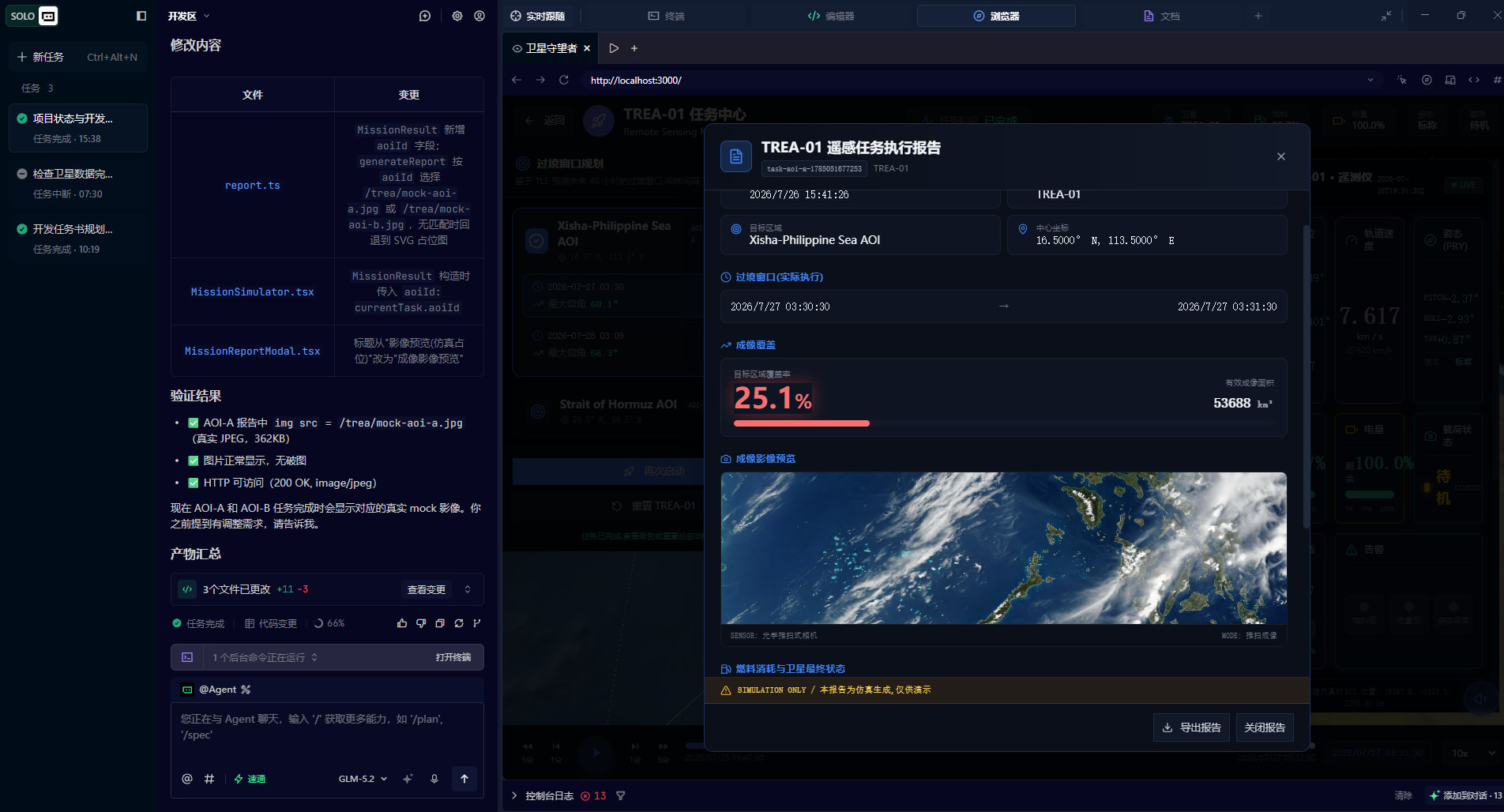The image size is (1504, 812).
Task: Click the thumbs down feedback icon
Action: (421, 623)
